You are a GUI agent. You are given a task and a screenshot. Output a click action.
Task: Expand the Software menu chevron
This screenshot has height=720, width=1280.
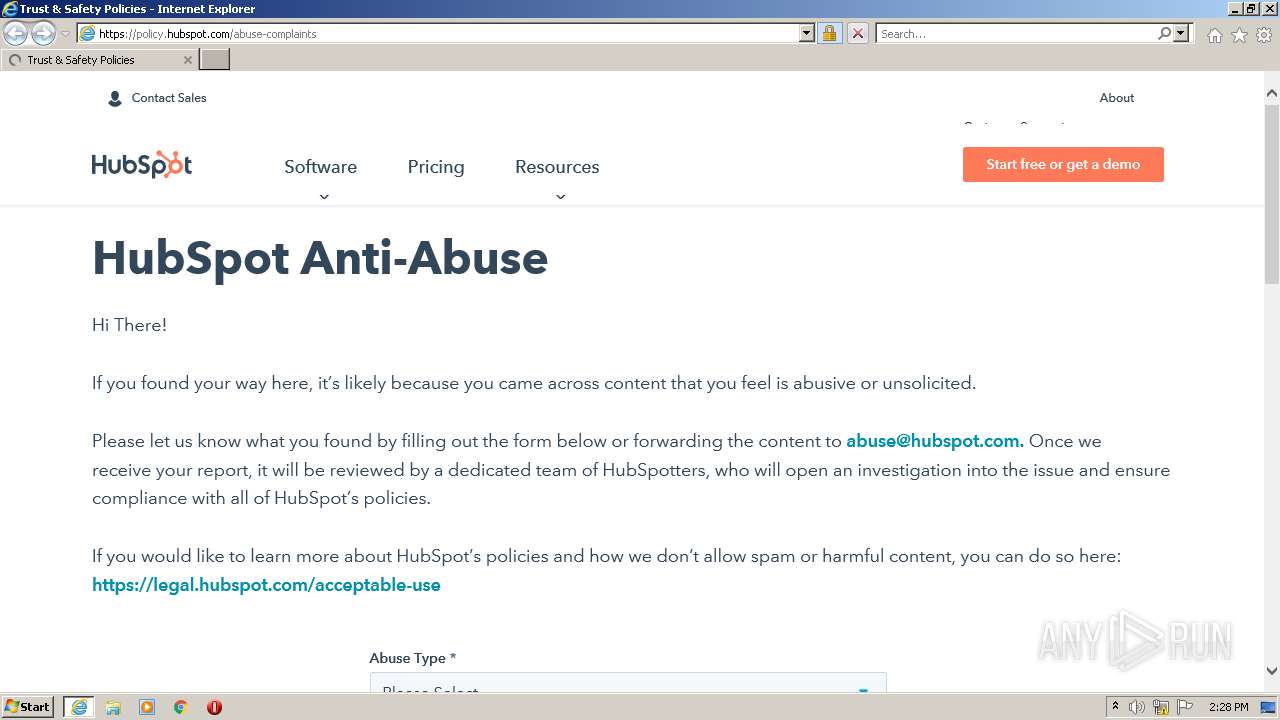point(323,197)
